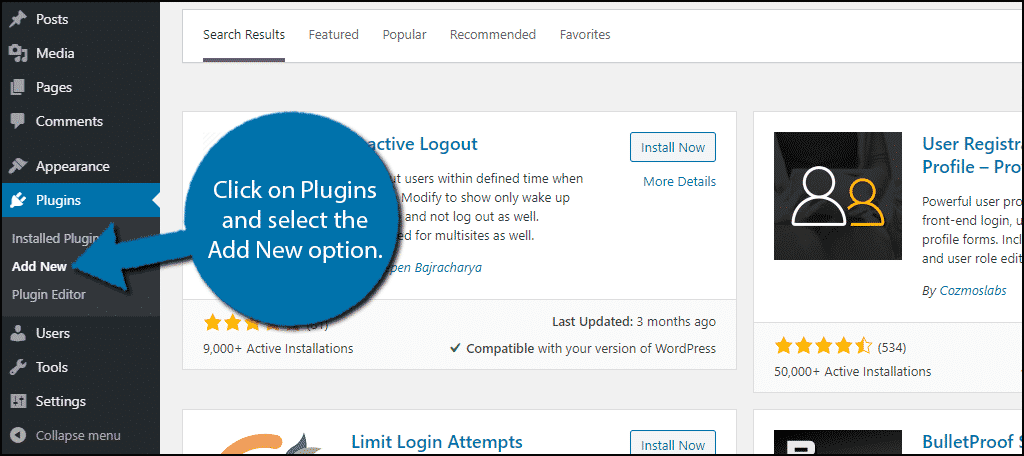Click the User Registration plugin thumbnail
The image size is (1024, 456).
(x=838, y=196)
